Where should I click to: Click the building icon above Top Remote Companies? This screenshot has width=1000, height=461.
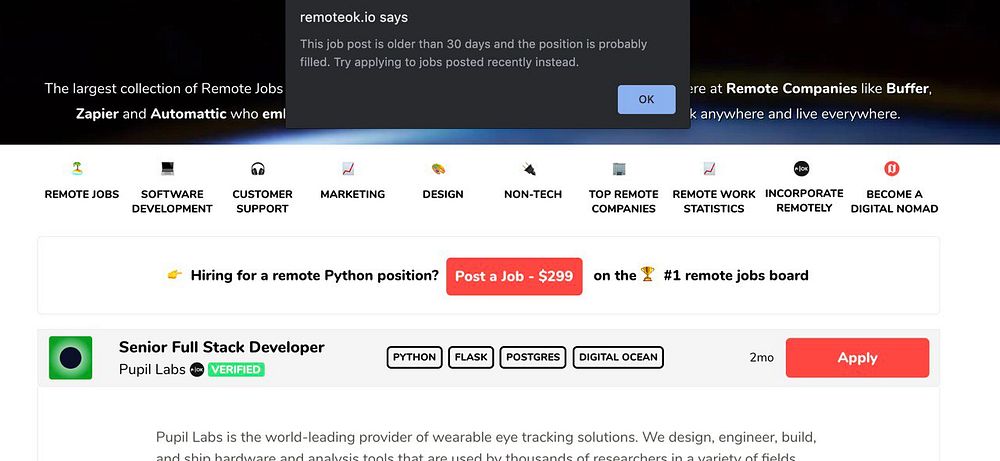coord(619,169)
